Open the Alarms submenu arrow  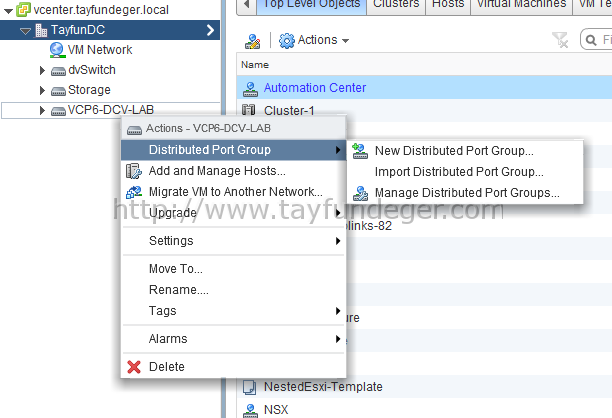(338, 339)
